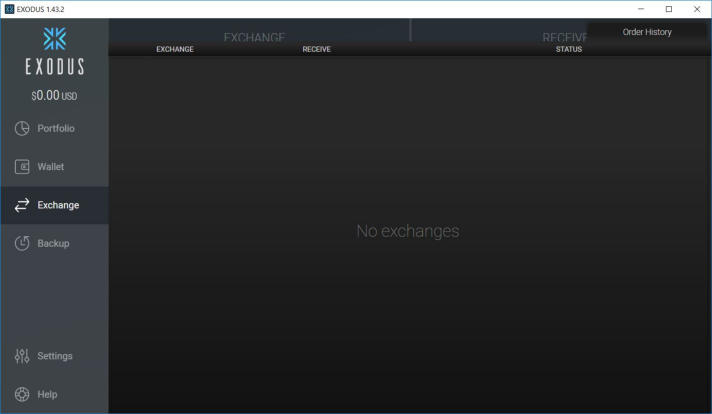Click the Wallet icon in sidebar
Screen dimensions: 712x414
coord(22,167)
